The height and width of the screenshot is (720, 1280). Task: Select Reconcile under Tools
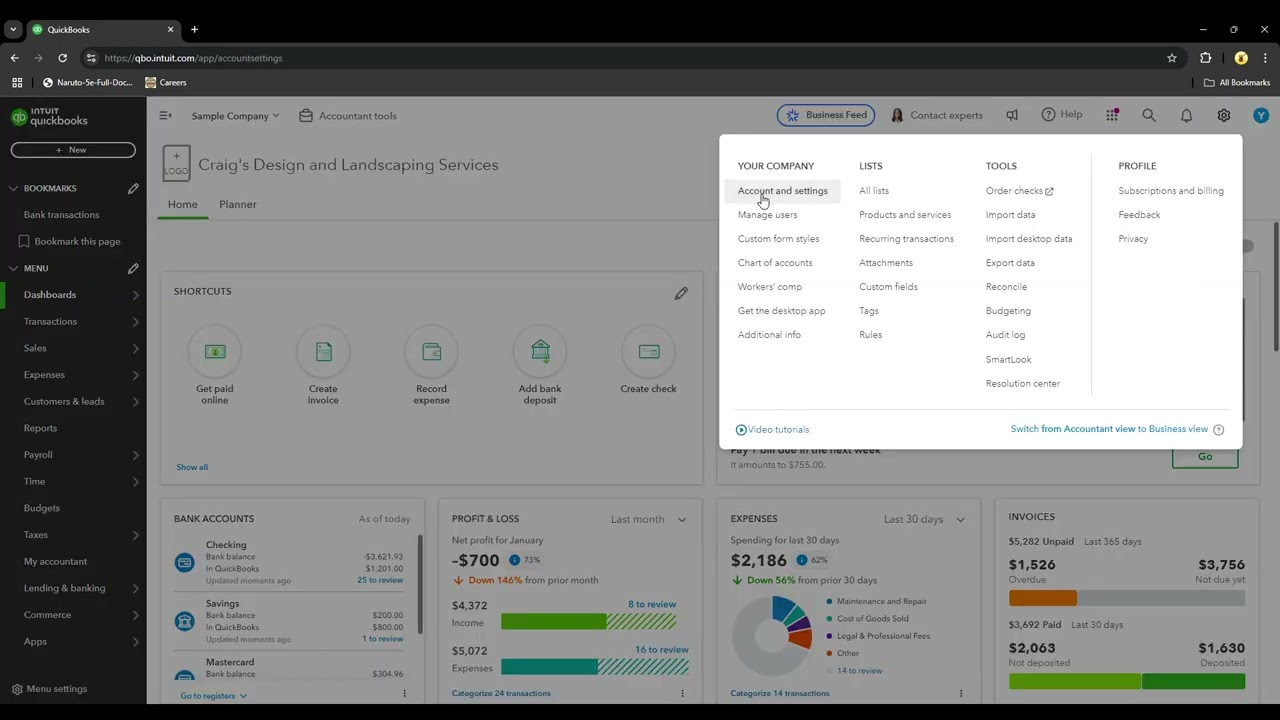pos(1006,287)
